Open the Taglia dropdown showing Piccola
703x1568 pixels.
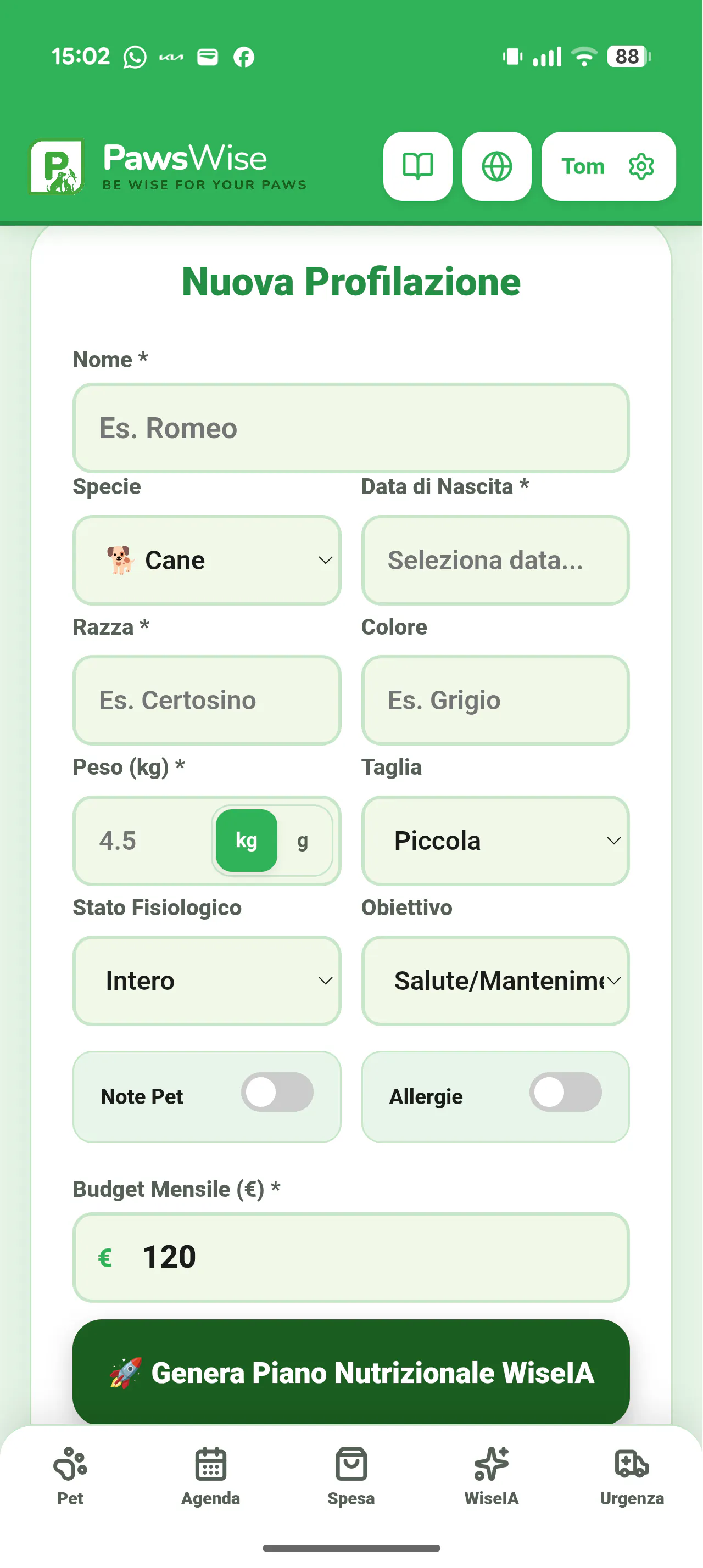coord(495,841)
